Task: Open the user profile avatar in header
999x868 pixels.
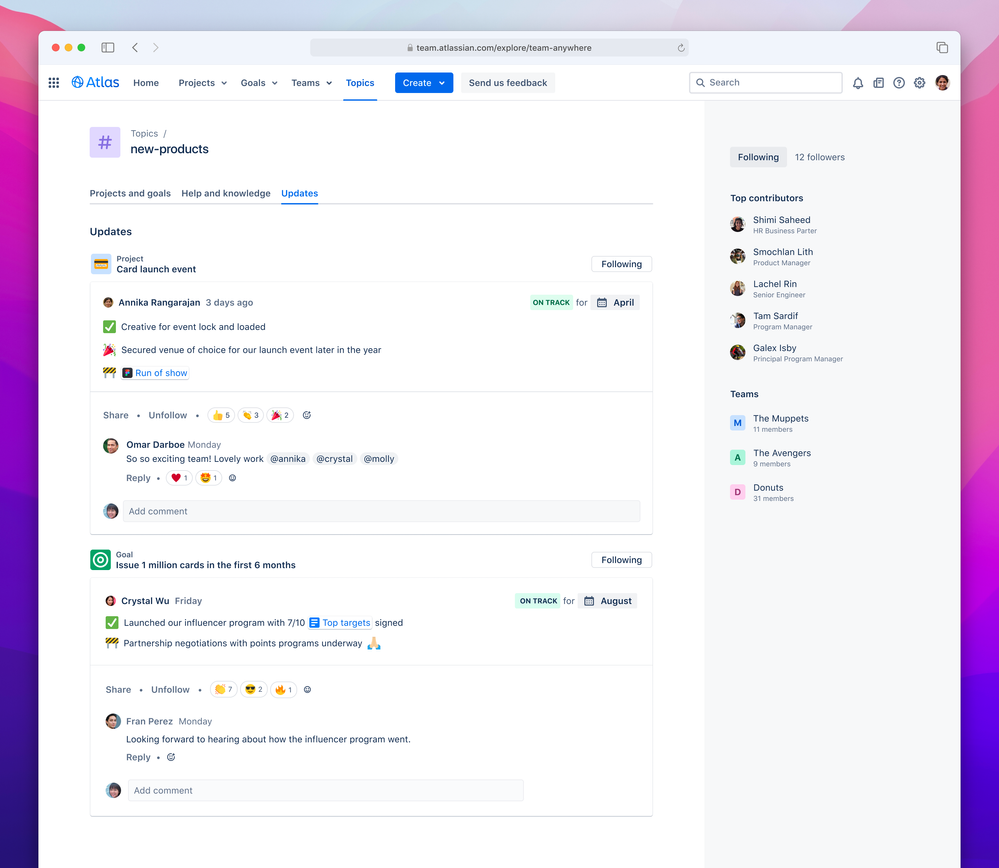Action: pyautogui.click(x=942, y=82)
